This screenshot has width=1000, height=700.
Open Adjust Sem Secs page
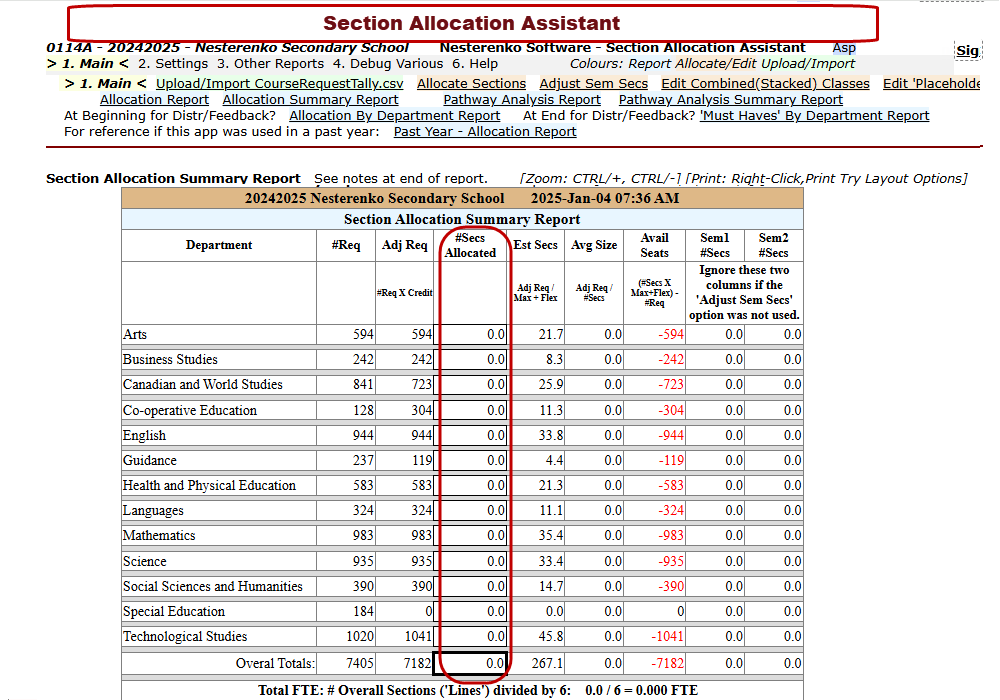pyautogui.click(x=593, y=84)
